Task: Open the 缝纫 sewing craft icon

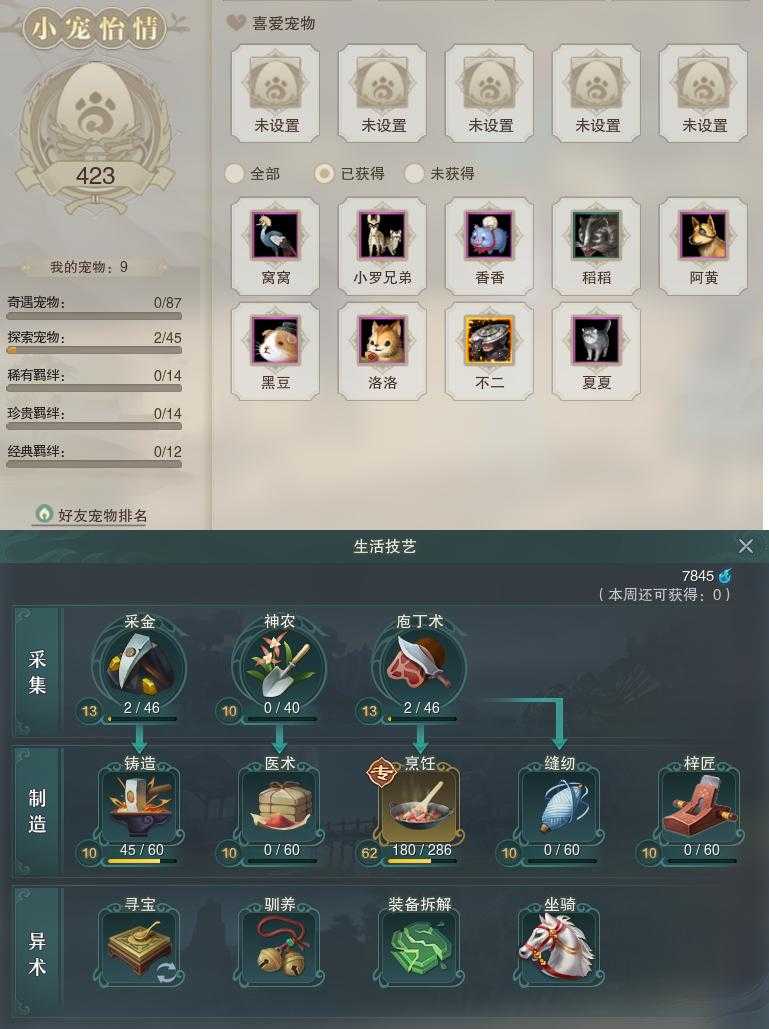Action: coord(560,807)
